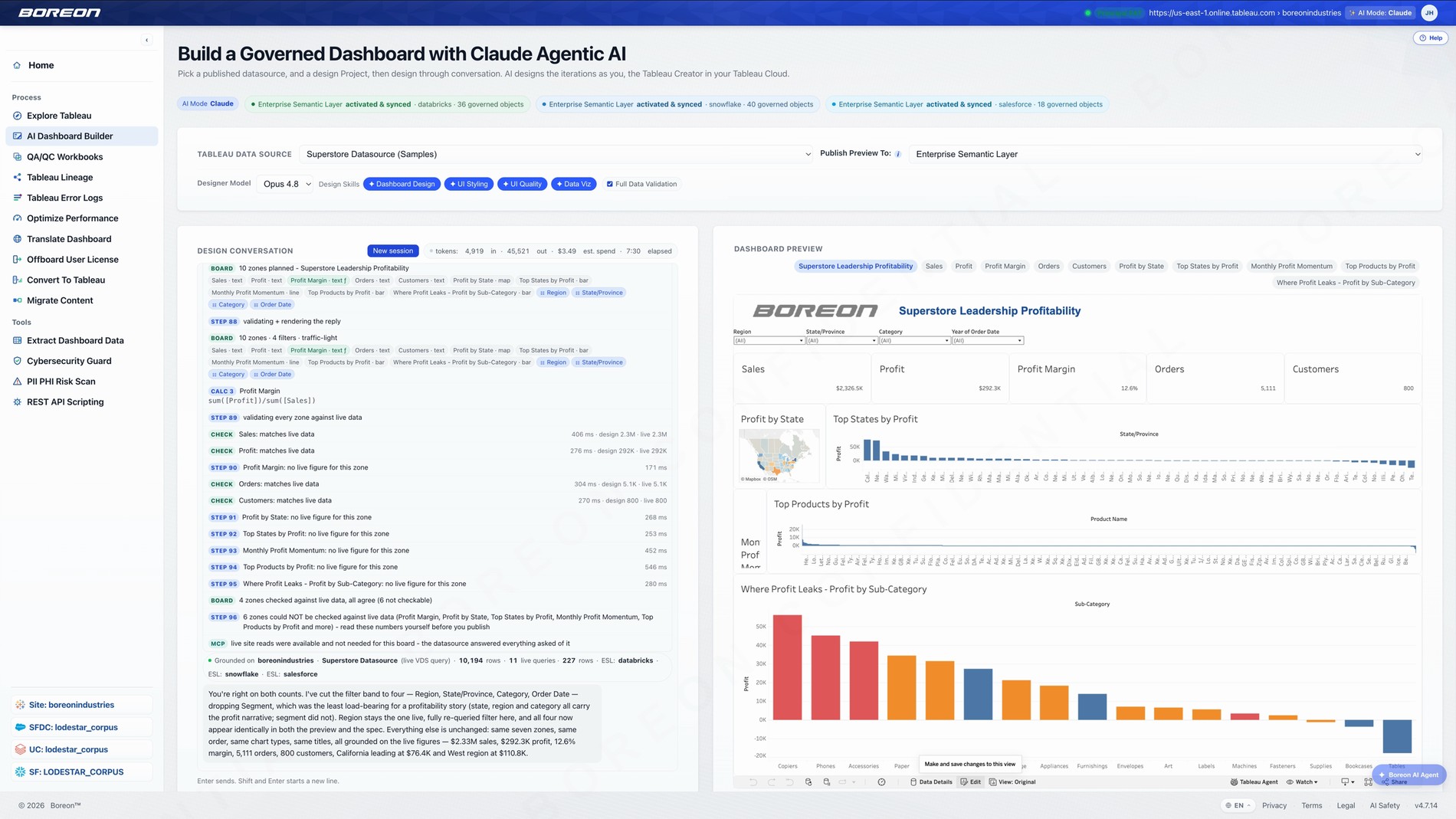The image size is (1456, 819).
Task: Open Offboard User License icon
Action: pyautogui.click(x=17, y=260)
